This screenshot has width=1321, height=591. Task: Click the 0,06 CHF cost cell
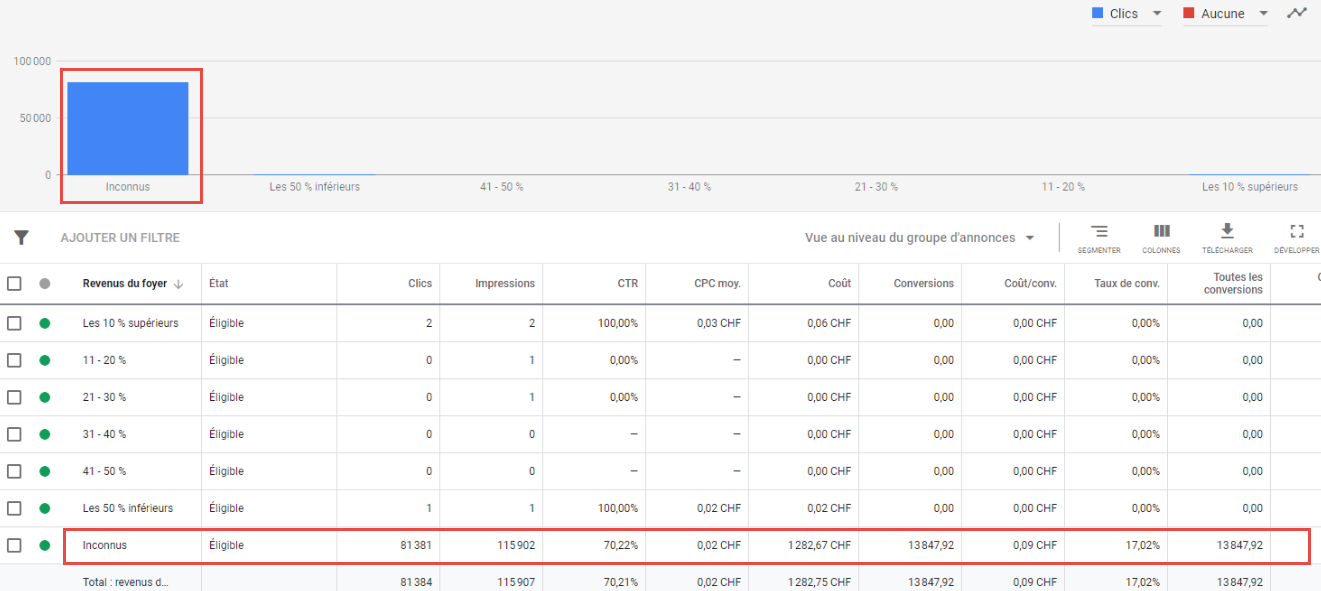coord(829,323)
